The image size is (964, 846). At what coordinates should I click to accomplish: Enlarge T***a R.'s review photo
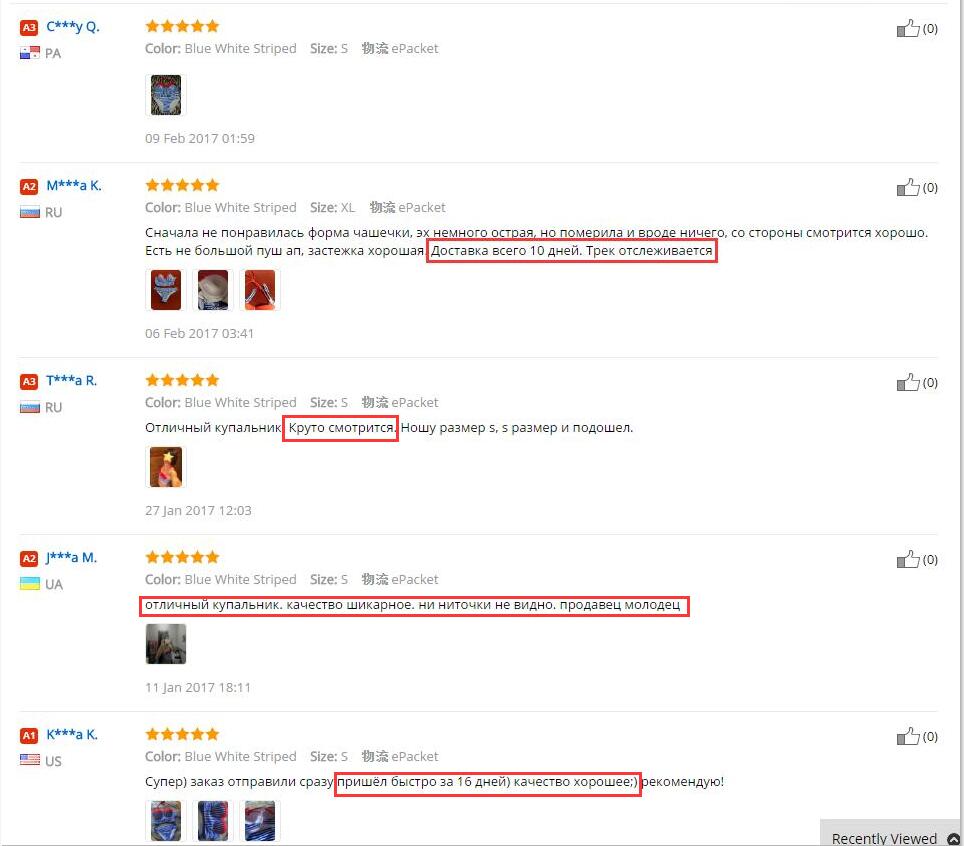click(x=166, y=467)
